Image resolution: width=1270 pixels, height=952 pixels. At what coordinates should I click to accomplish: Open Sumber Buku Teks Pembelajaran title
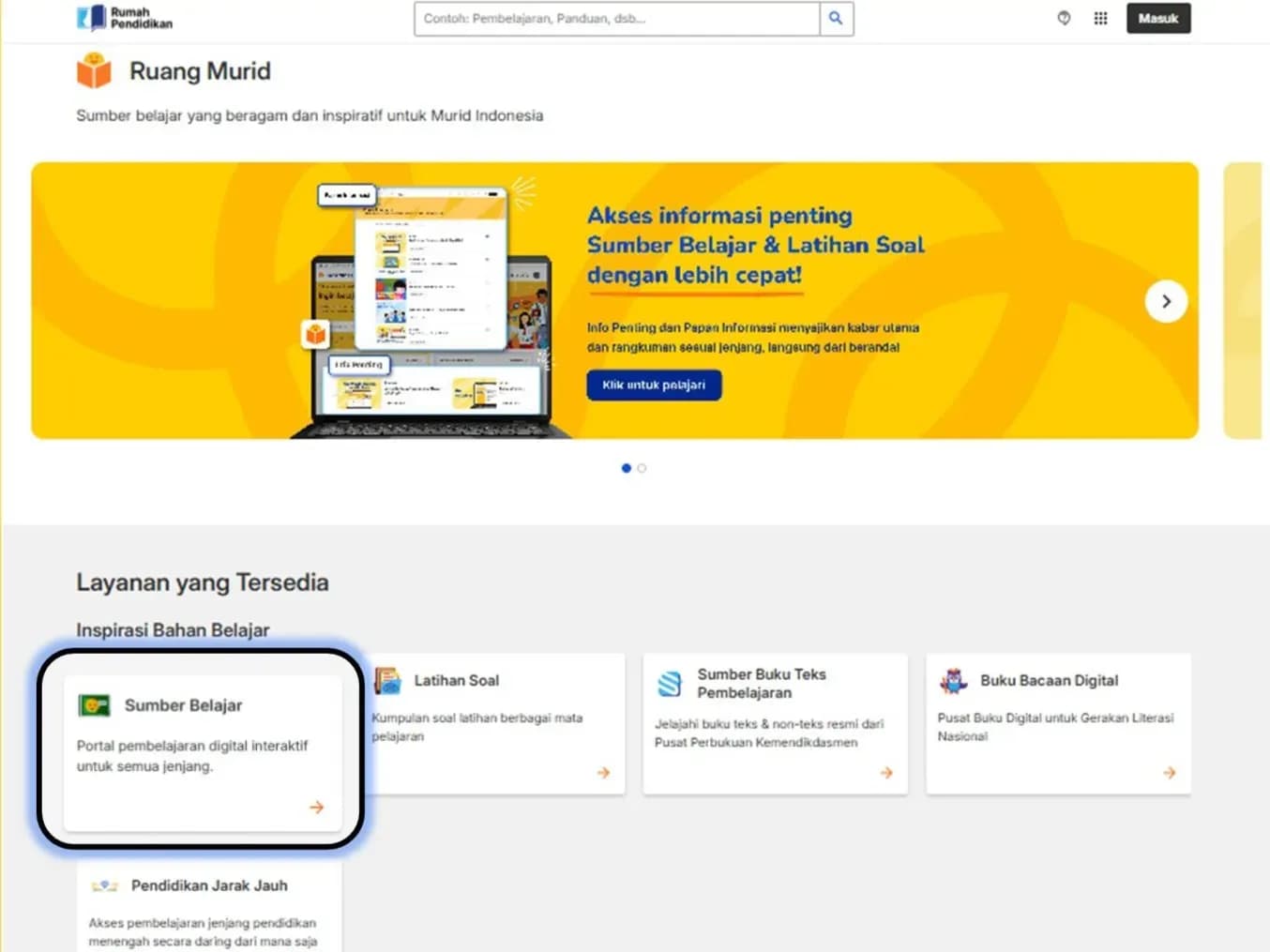click(762, 684)
